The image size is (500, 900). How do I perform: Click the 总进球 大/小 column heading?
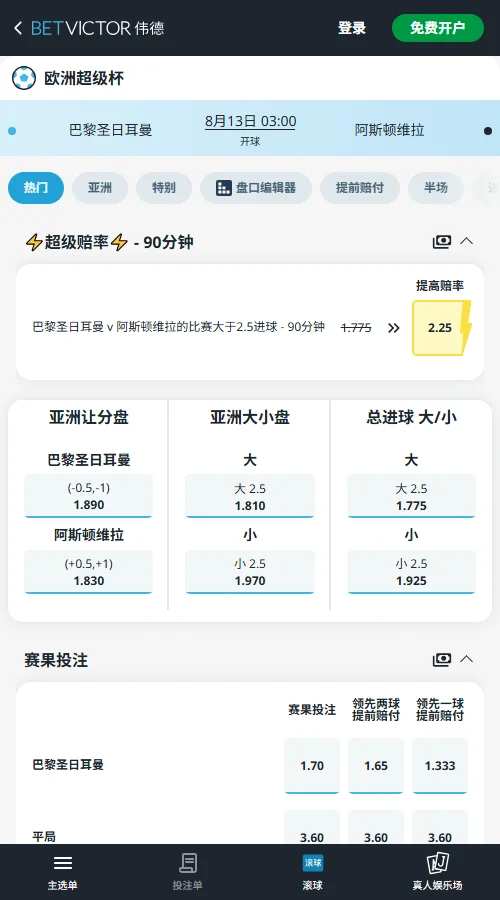412,418
